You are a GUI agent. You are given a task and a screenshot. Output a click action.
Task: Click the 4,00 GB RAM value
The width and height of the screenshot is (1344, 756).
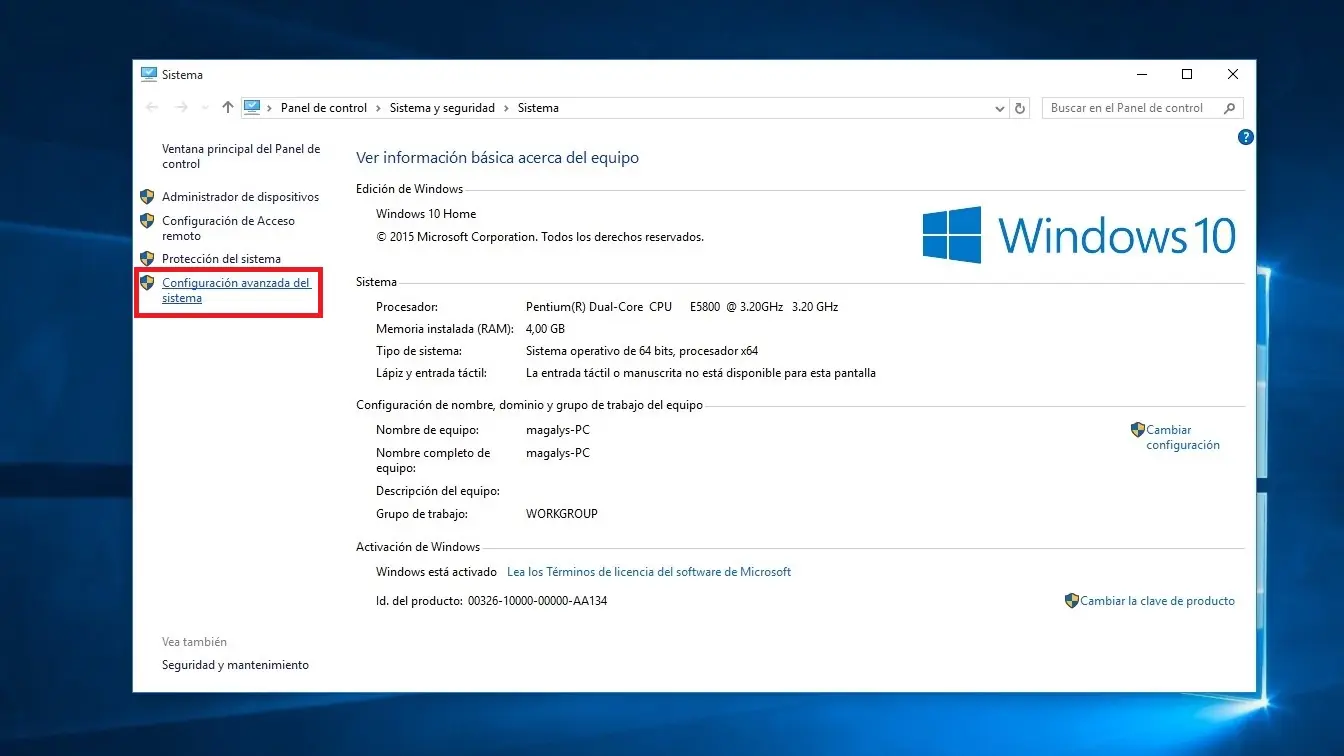(x=545, y=329)
